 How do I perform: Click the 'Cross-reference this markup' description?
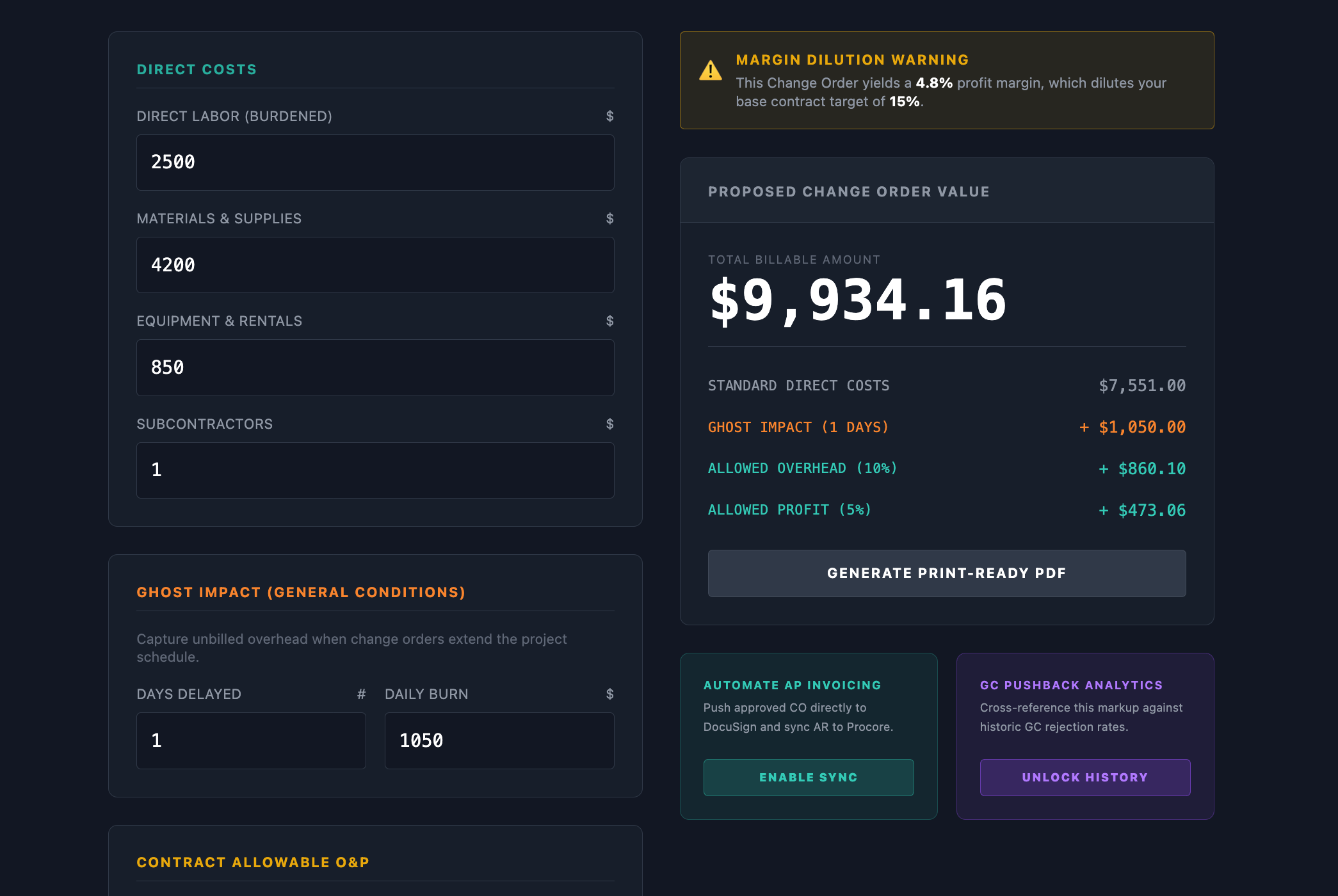tap(1081, 717)
